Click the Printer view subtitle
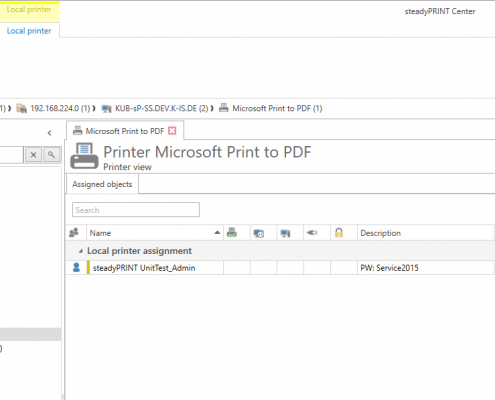Screen dimensions: 495x400 [x=127, y=167]
